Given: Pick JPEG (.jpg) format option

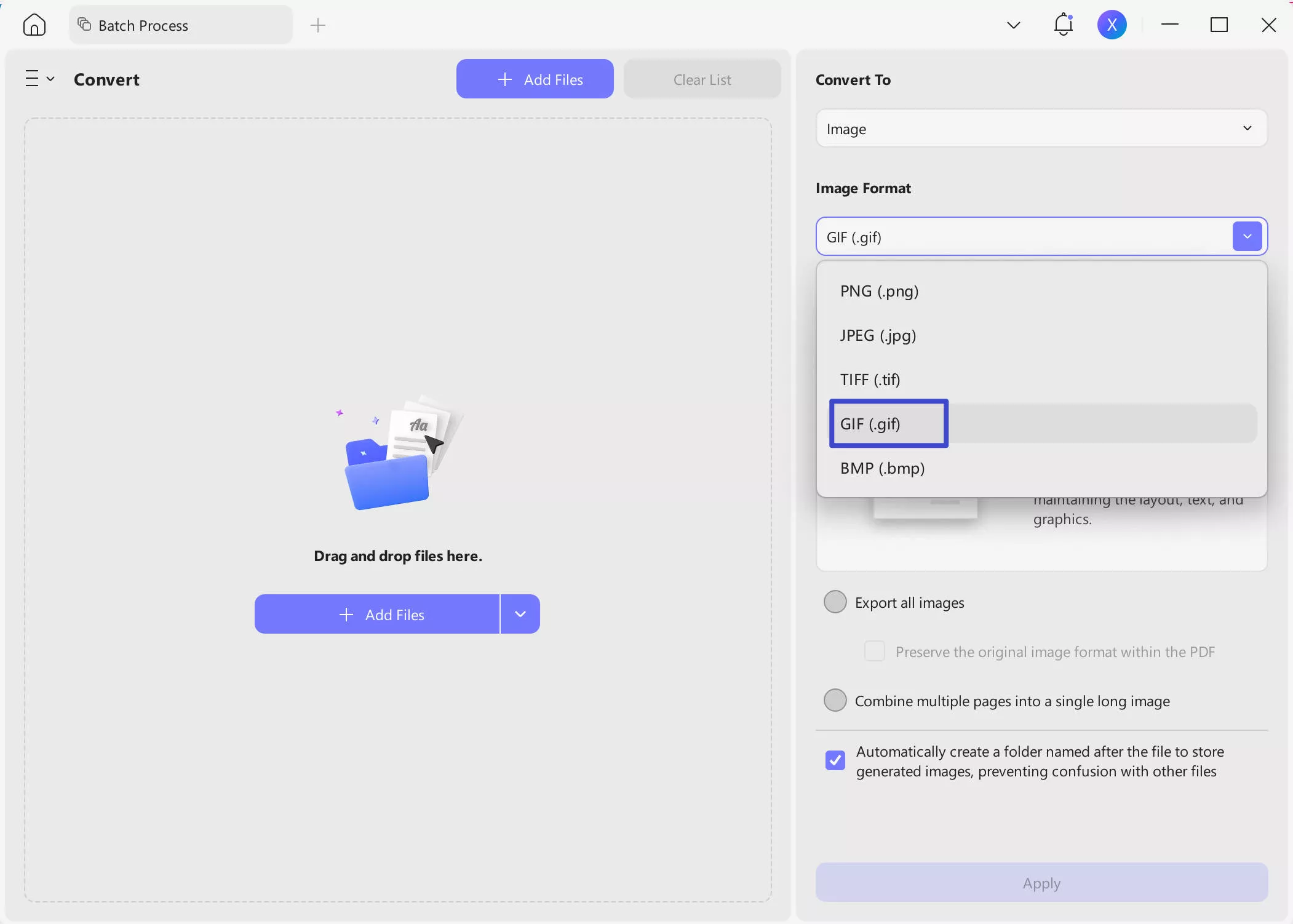Looking at the screenshot, I should [878, 335].
